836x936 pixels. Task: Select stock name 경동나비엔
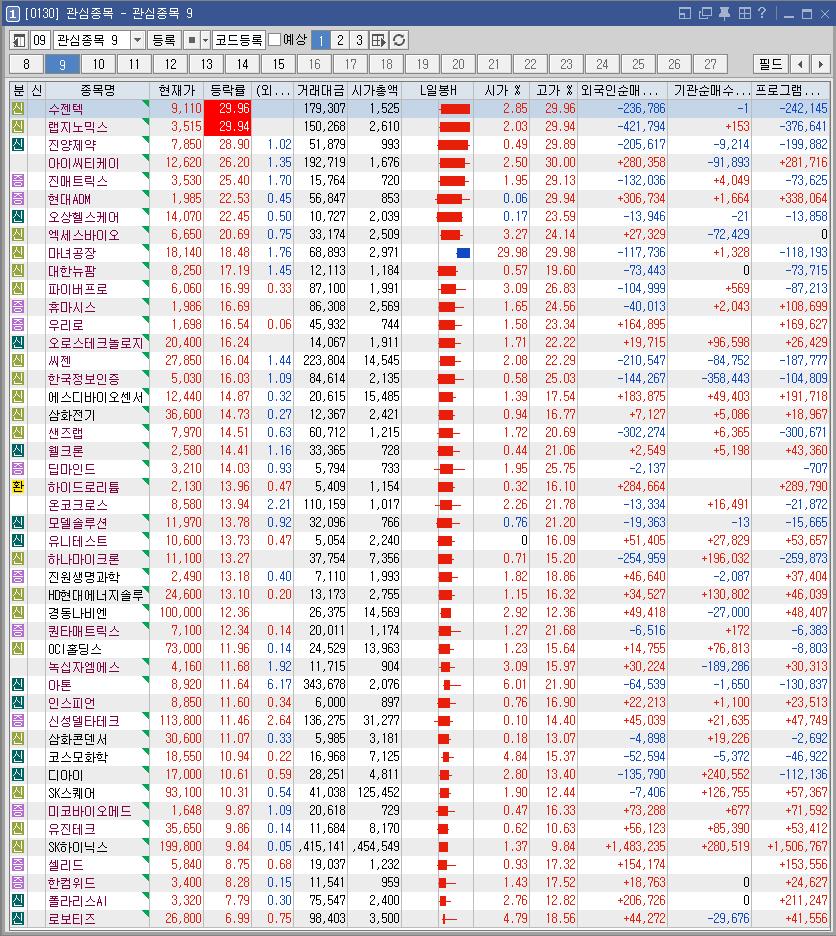(78, 613)
